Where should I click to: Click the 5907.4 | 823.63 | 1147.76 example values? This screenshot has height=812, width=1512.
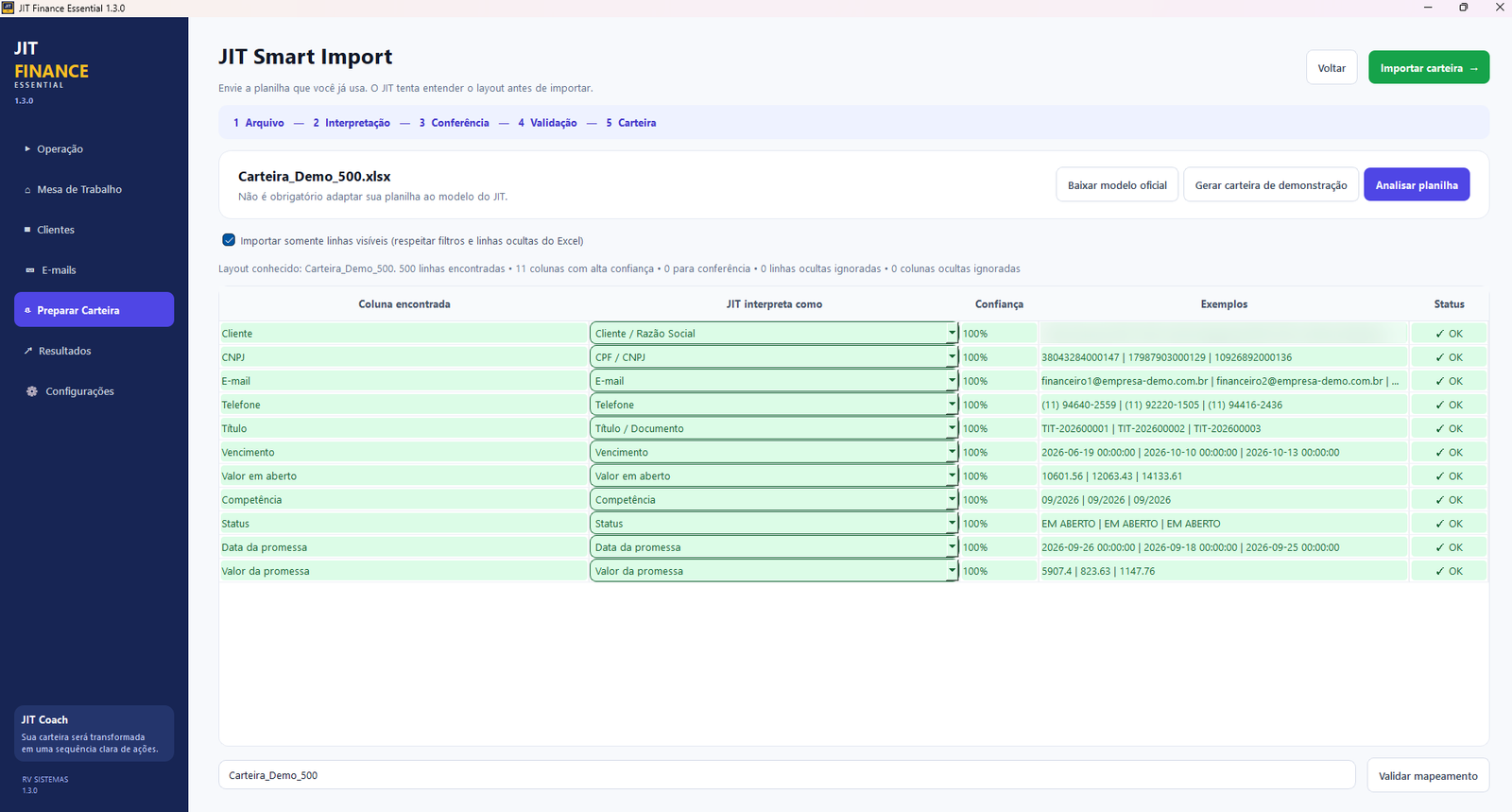coord(1098,571)
